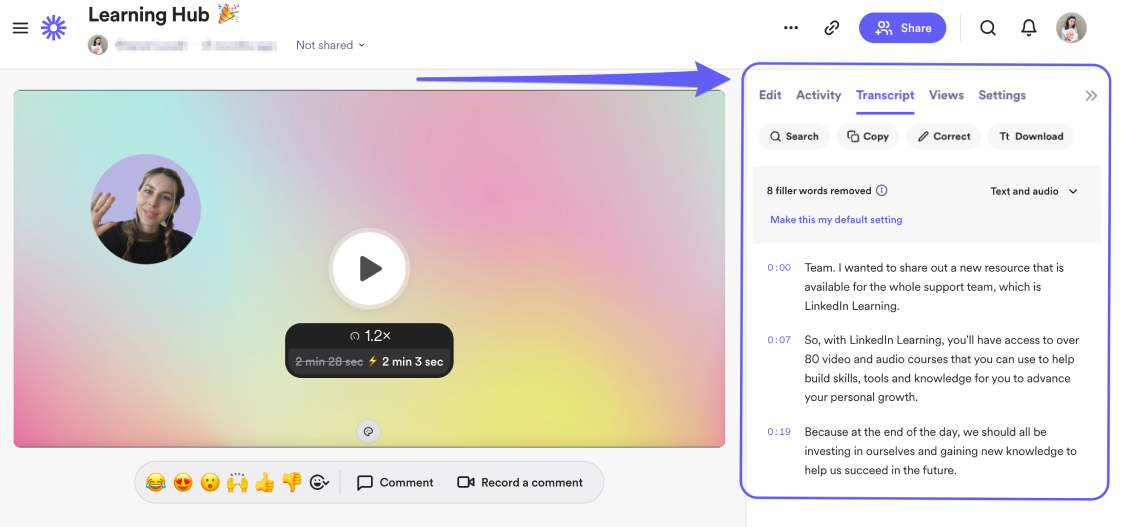Screen dimensions: 1131x527
Task: Open notifications bell
Action: pos(1029,28)
